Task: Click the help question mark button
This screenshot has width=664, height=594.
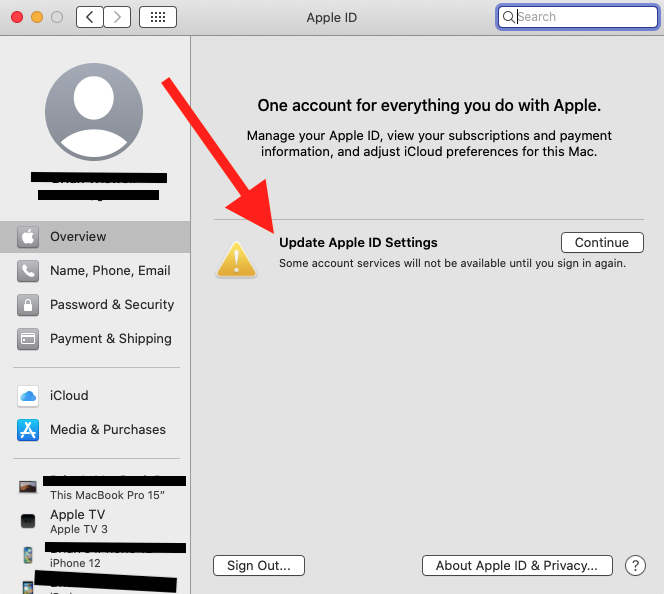Action: pyautogui.click(x=635, y=566)
